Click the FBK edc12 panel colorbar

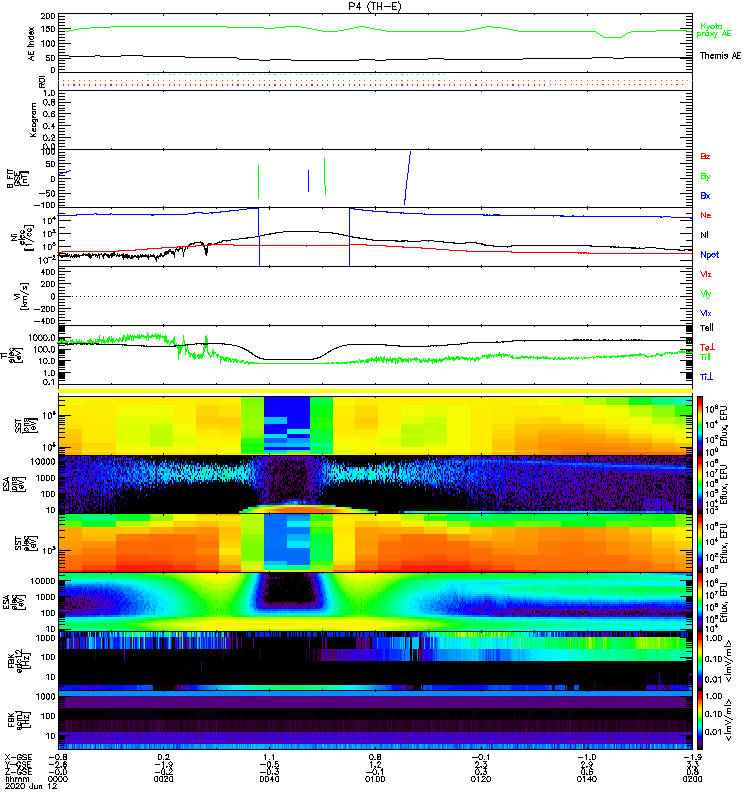coord(700,661)
